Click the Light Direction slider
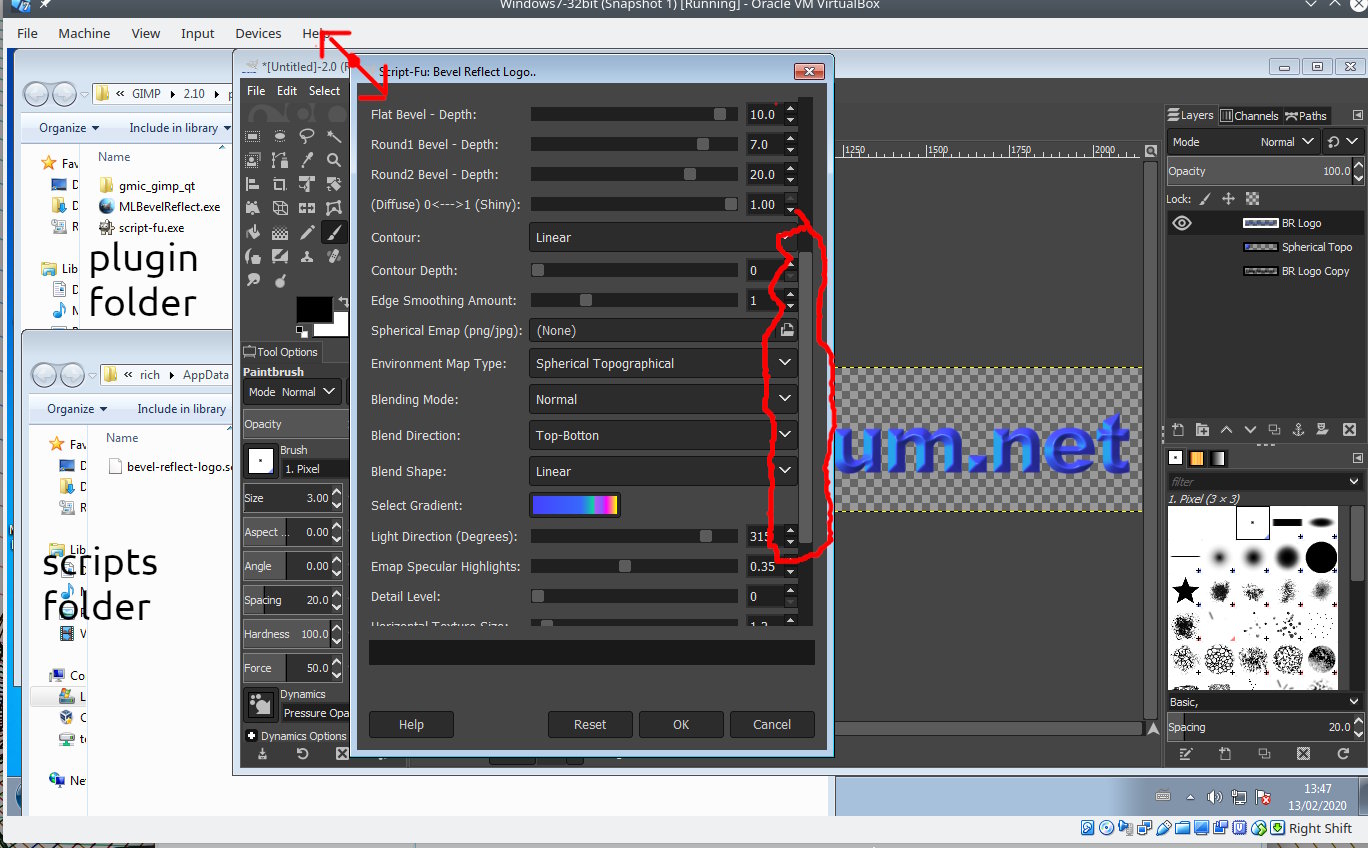The width and height of the screenshot is (1368, 848). (634, 536)
